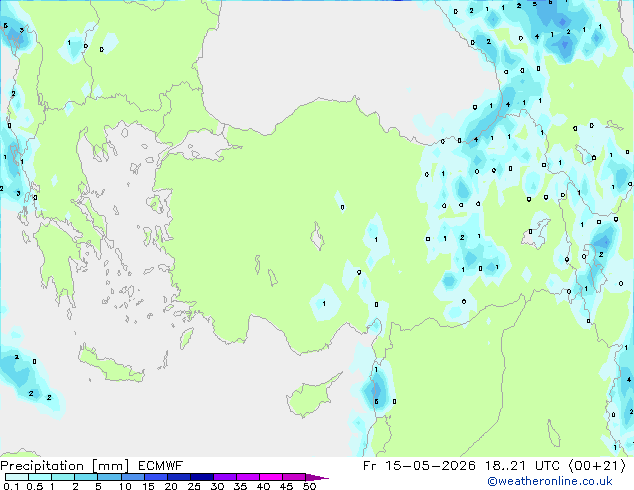Viewport: 634px width, 490px height.
Task: Click the legend scale label '20'
Action: [171, 486]
